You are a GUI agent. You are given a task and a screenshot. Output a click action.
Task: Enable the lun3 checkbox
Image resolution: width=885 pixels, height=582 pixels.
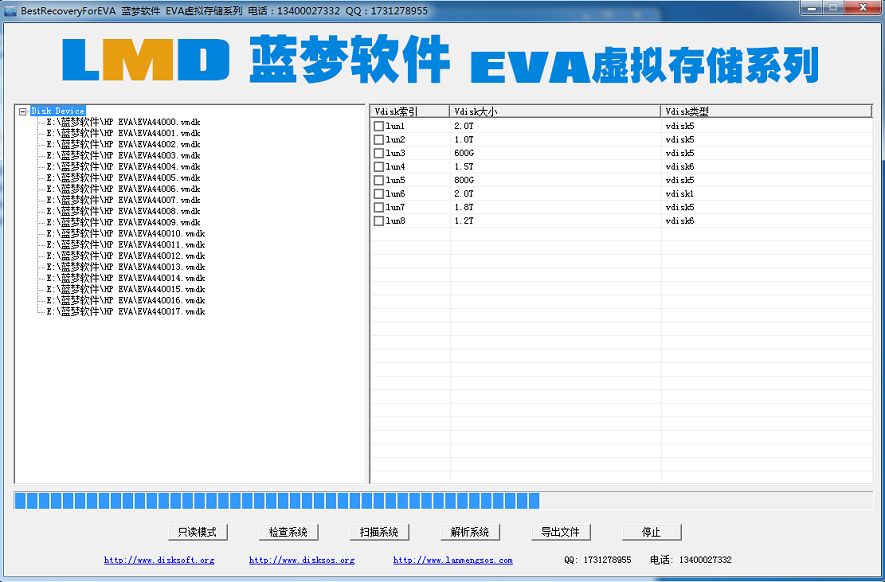[378, 152]
